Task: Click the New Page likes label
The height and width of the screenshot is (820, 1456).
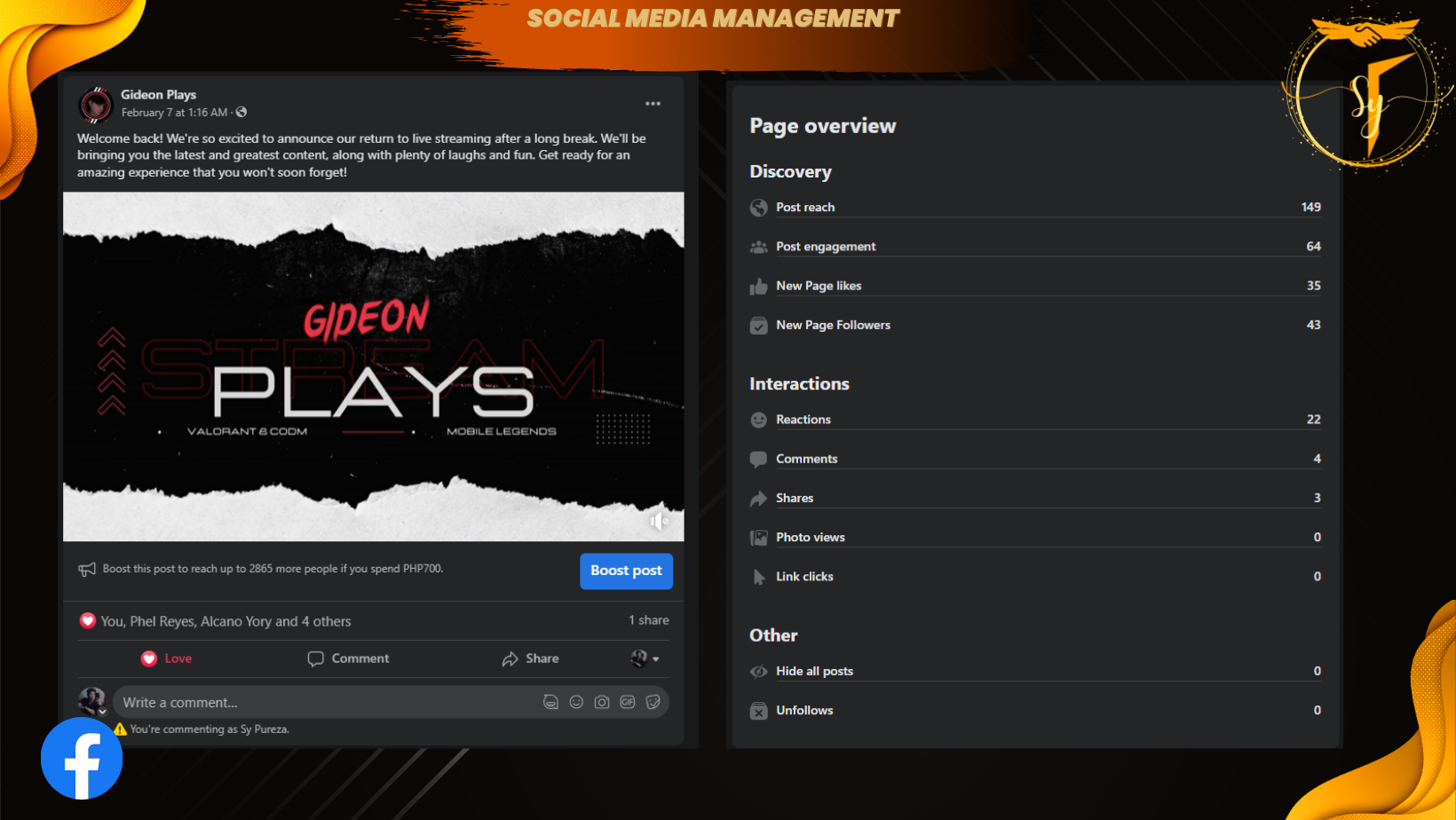Action: point(819,286)
